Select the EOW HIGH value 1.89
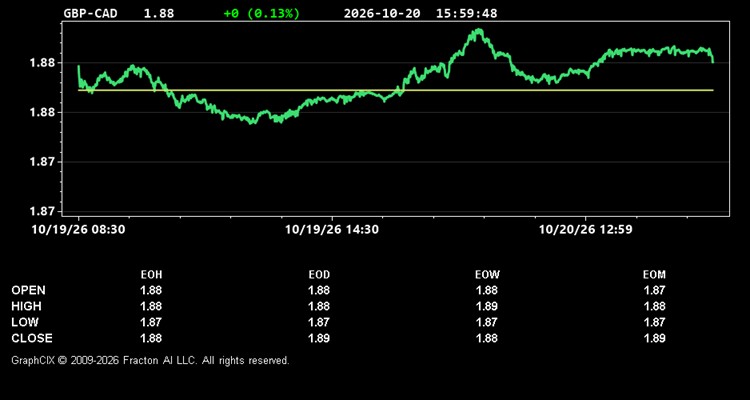 (x=487, y=306)
